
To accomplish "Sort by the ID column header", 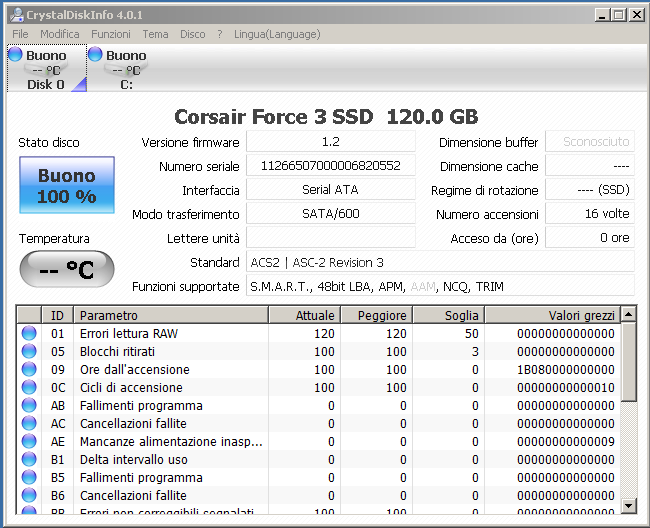I will click(x=58, y=315).
